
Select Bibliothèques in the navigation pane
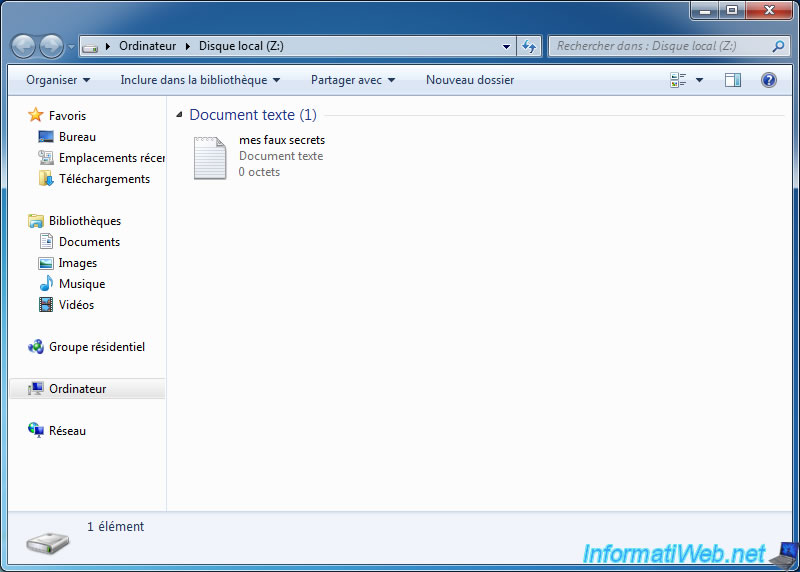pos(85,221)
